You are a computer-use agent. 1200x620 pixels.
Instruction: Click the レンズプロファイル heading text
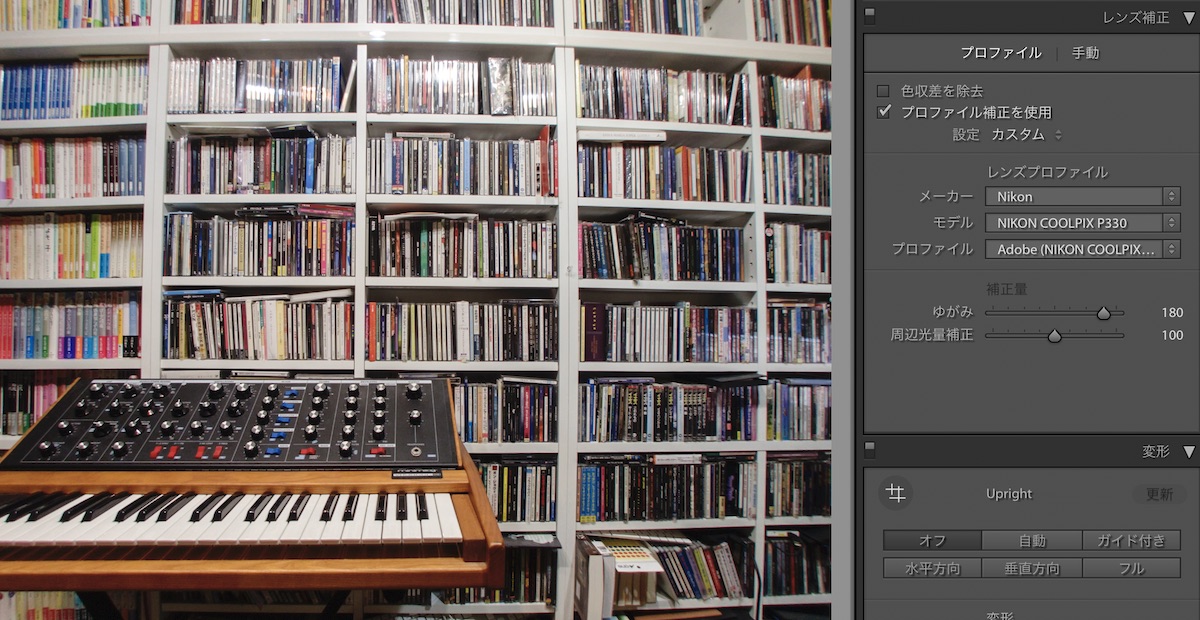click(1047, 172)
